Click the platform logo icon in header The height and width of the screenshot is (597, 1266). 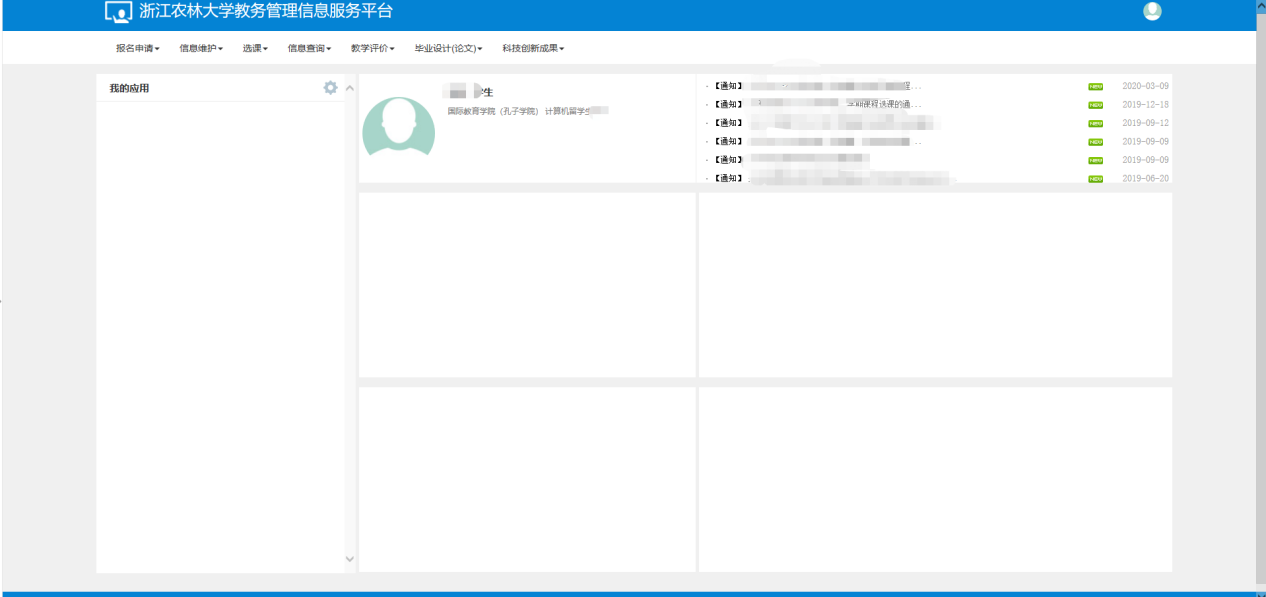118,12
